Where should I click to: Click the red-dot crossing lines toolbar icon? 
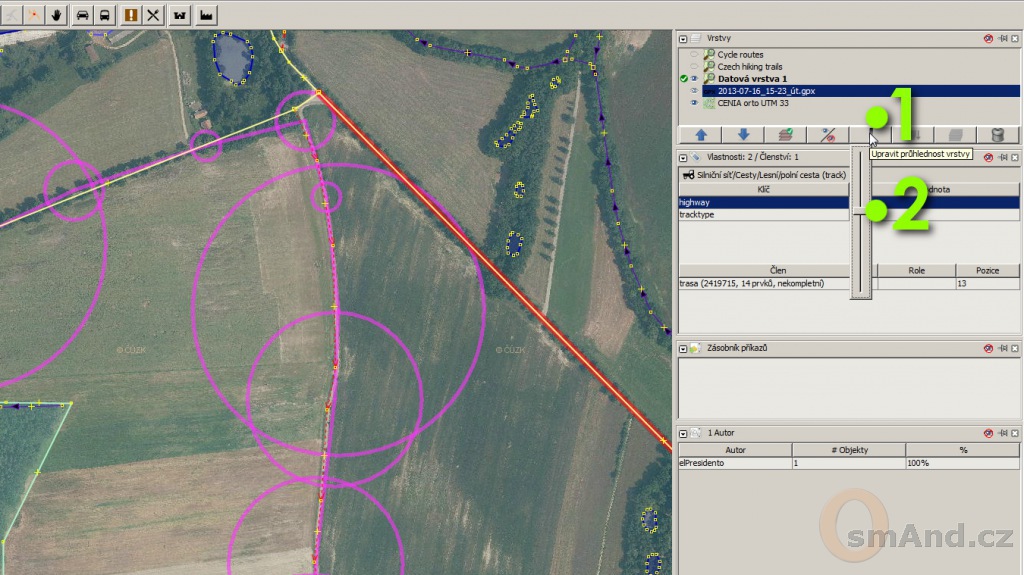(x=34, y=14)
